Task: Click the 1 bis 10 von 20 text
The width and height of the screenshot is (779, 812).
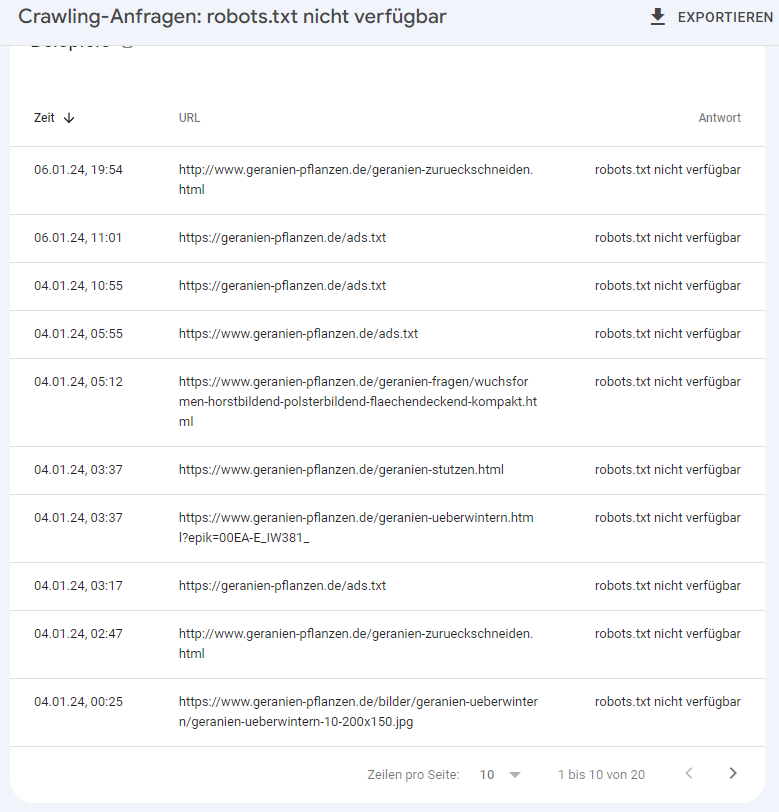Action: [x=601, y=774]
